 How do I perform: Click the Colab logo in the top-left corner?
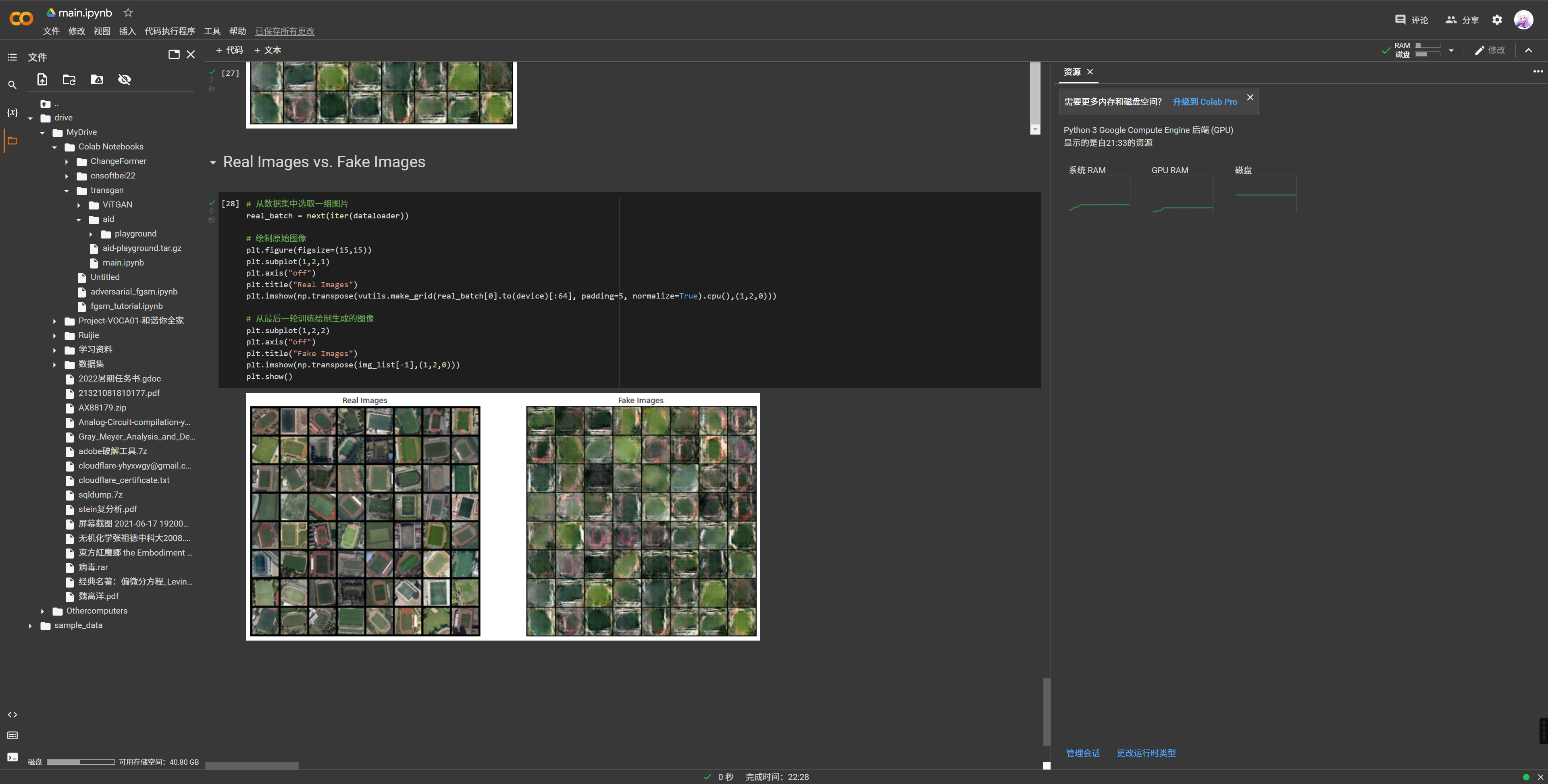[22, 19]
